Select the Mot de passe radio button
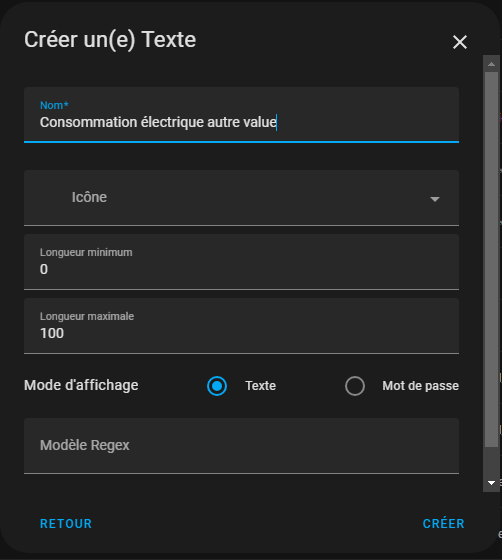502x560 pixels. [x=355, y=386]
